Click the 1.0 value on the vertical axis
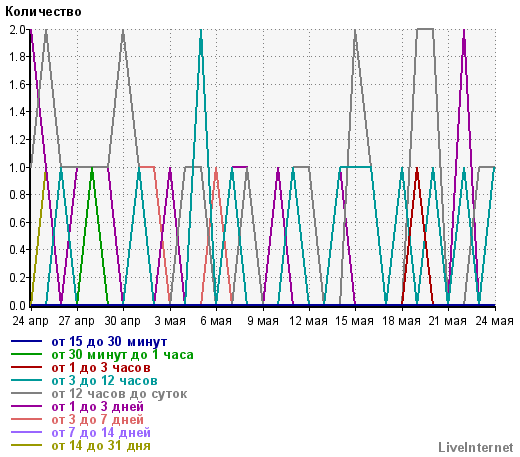Screen dimensions: 520x457 (17, 167)
